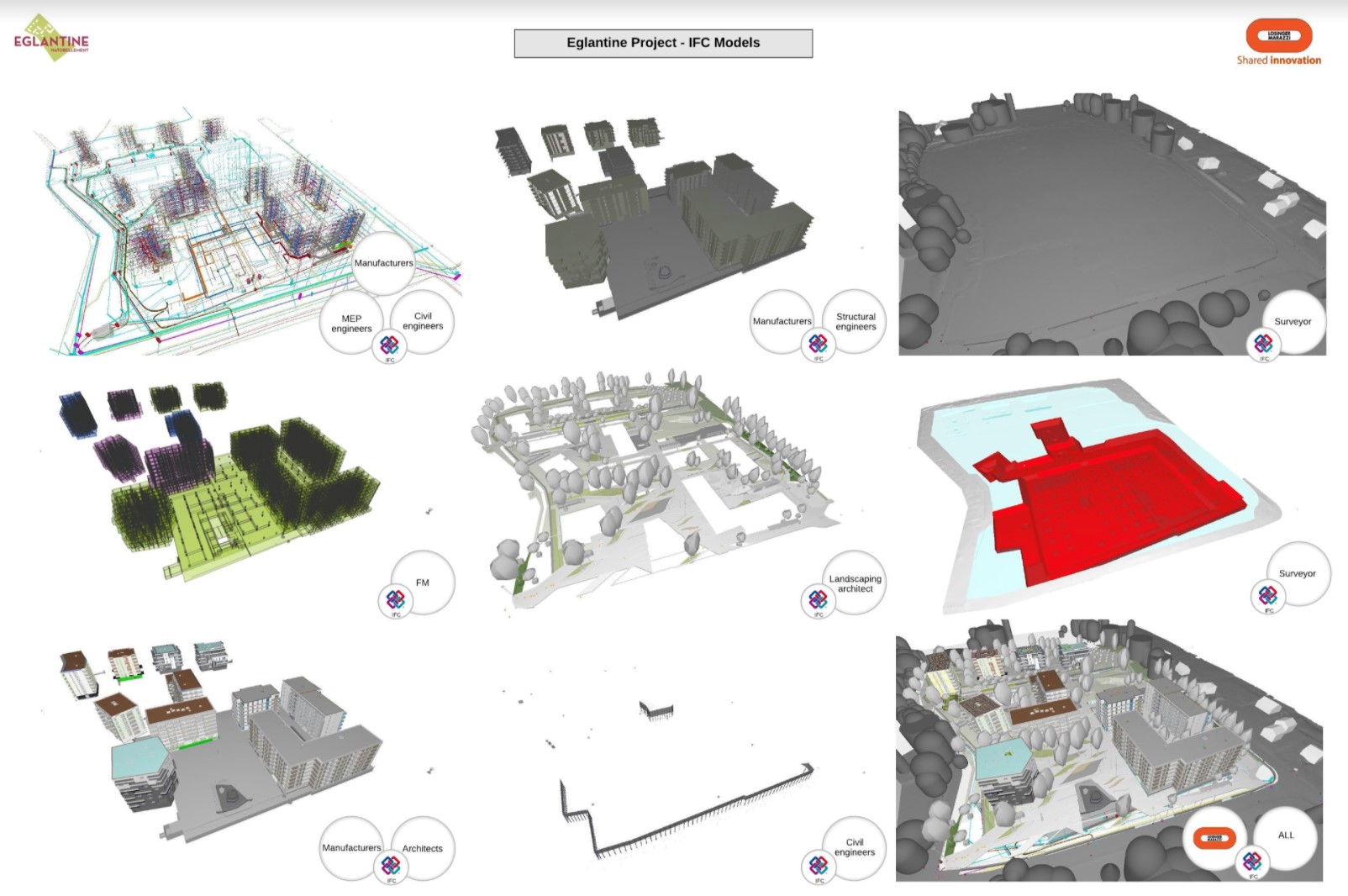Click the IFC icon between Manufacturers and Structural engineers
Image resolution: width=1348 pixels, height=896 pixels.
pyautogui.click(x=818, y=344)
